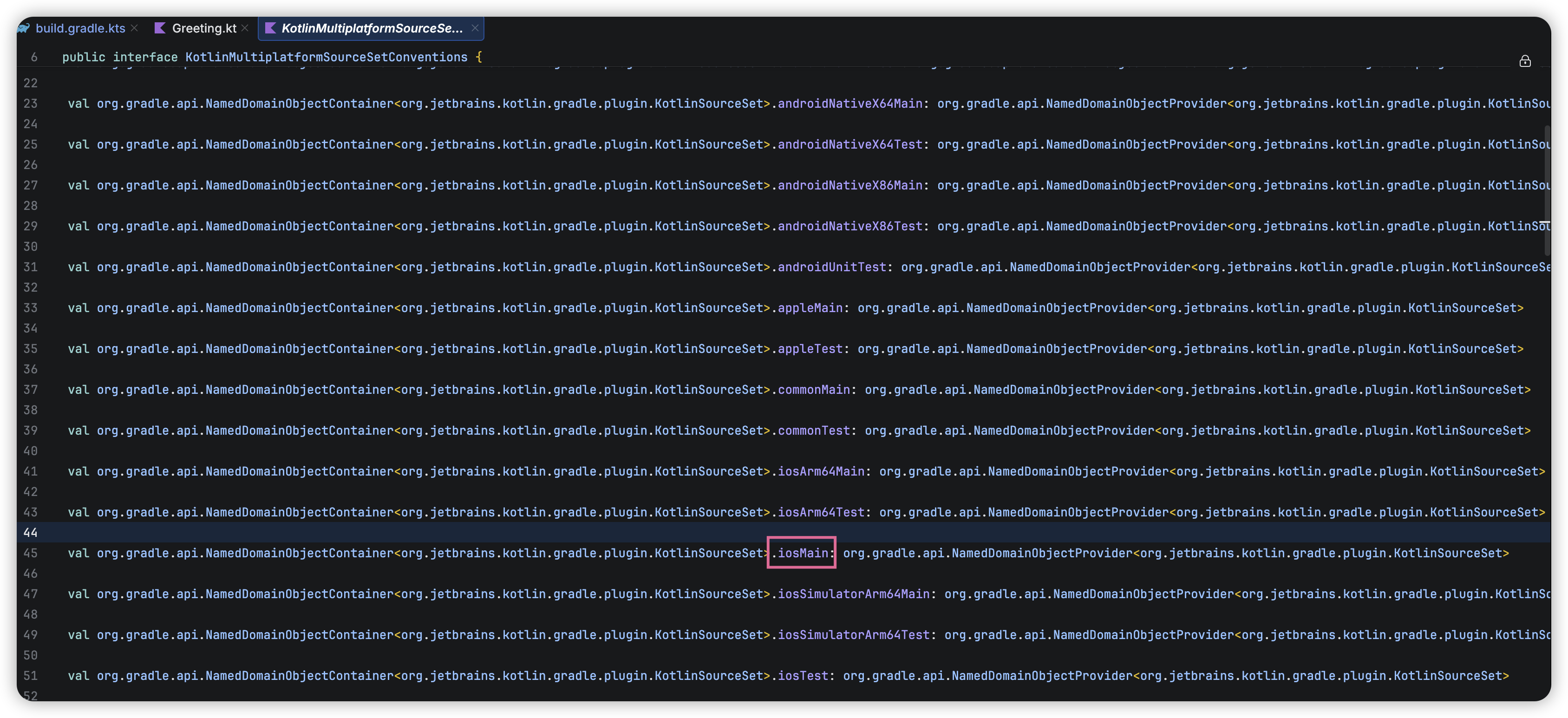Image resolution: width=1568 pixels, height=718 pixels.
Task: Switch to the build.gradle.kts tab
Action: [x=80, y=28]
